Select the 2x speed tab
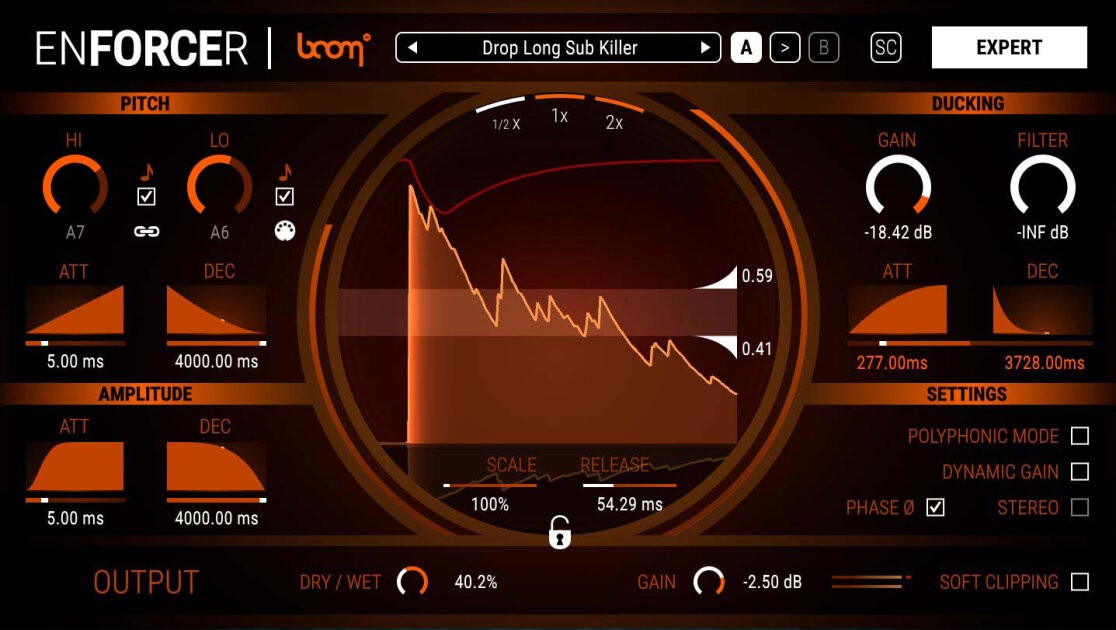1116x630 pixels. click(x=614, y=116)
